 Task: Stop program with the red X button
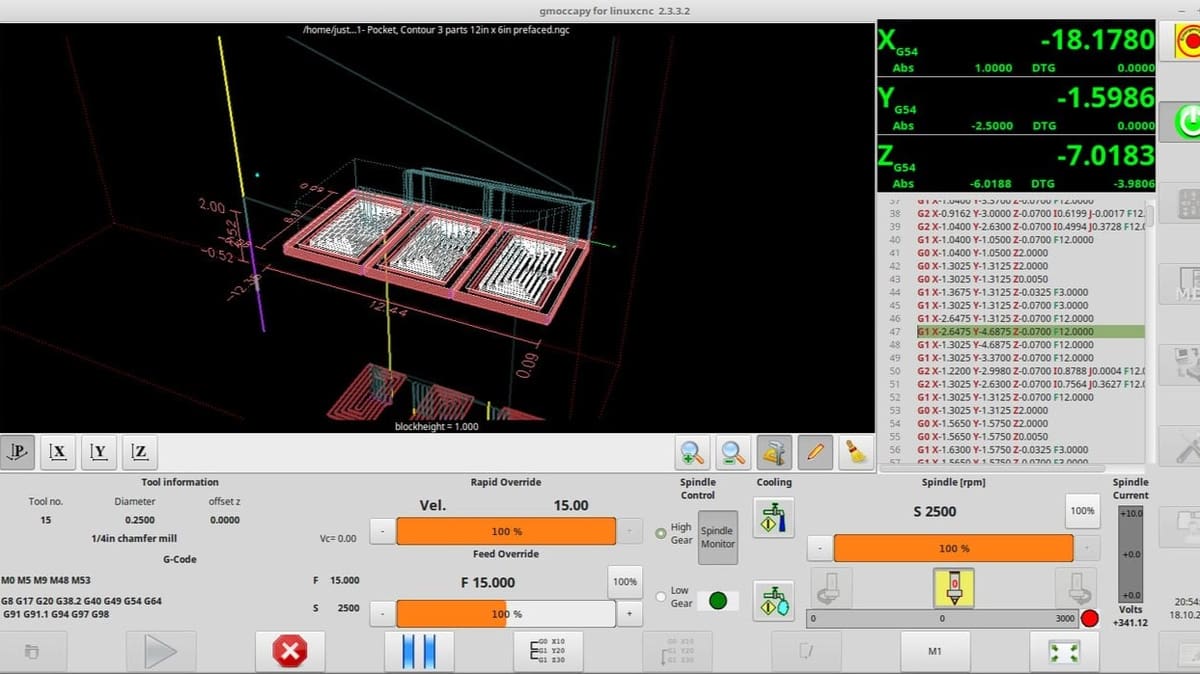(x=290, y=652)
